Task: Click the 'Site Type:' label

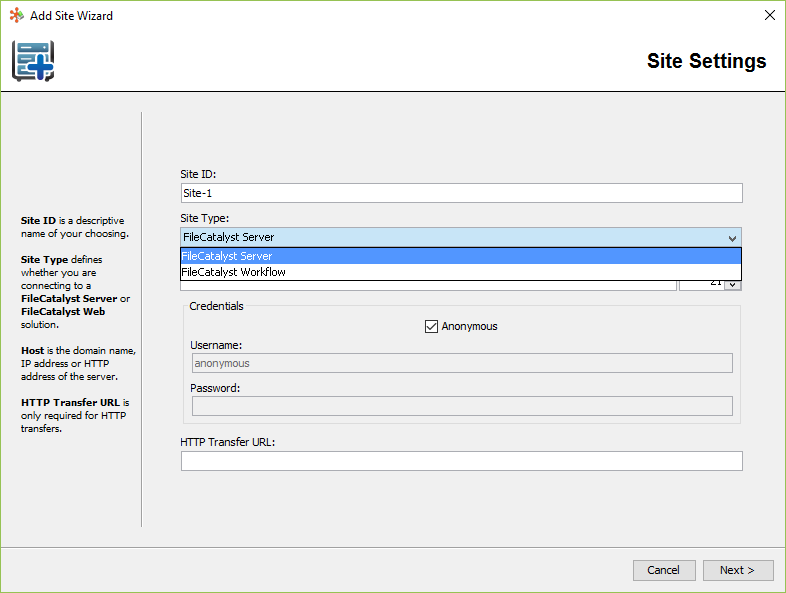Action: tap(205, 219)
